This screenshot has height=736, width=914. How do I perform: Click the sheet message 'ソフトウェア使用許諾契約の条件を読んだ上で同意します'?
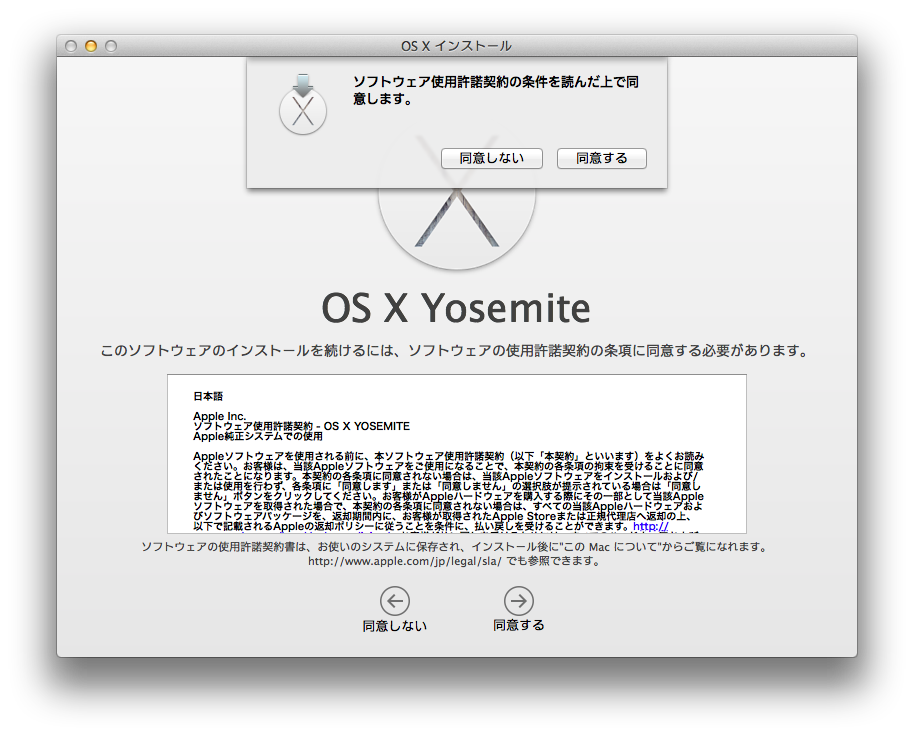pos(495,90)
